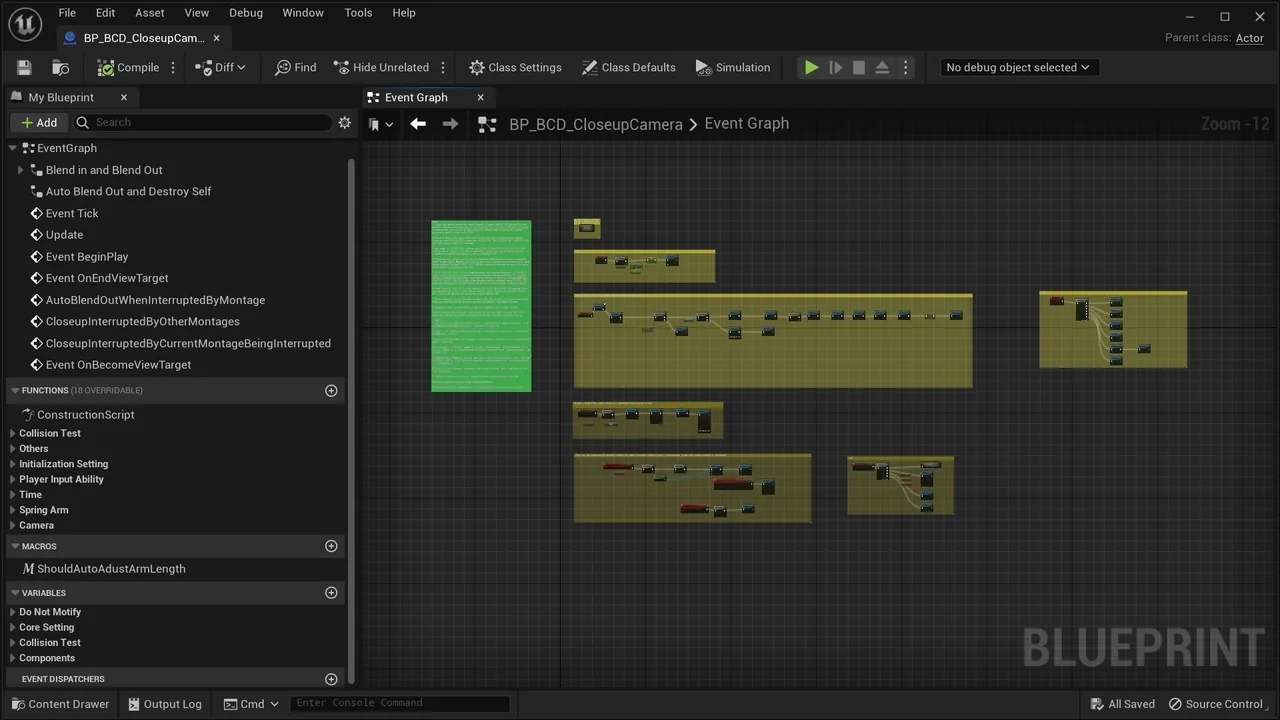The height and width of the screenshot is (720, 1280).
Task: Click the Compile button
Action: [x=128, y=68]
